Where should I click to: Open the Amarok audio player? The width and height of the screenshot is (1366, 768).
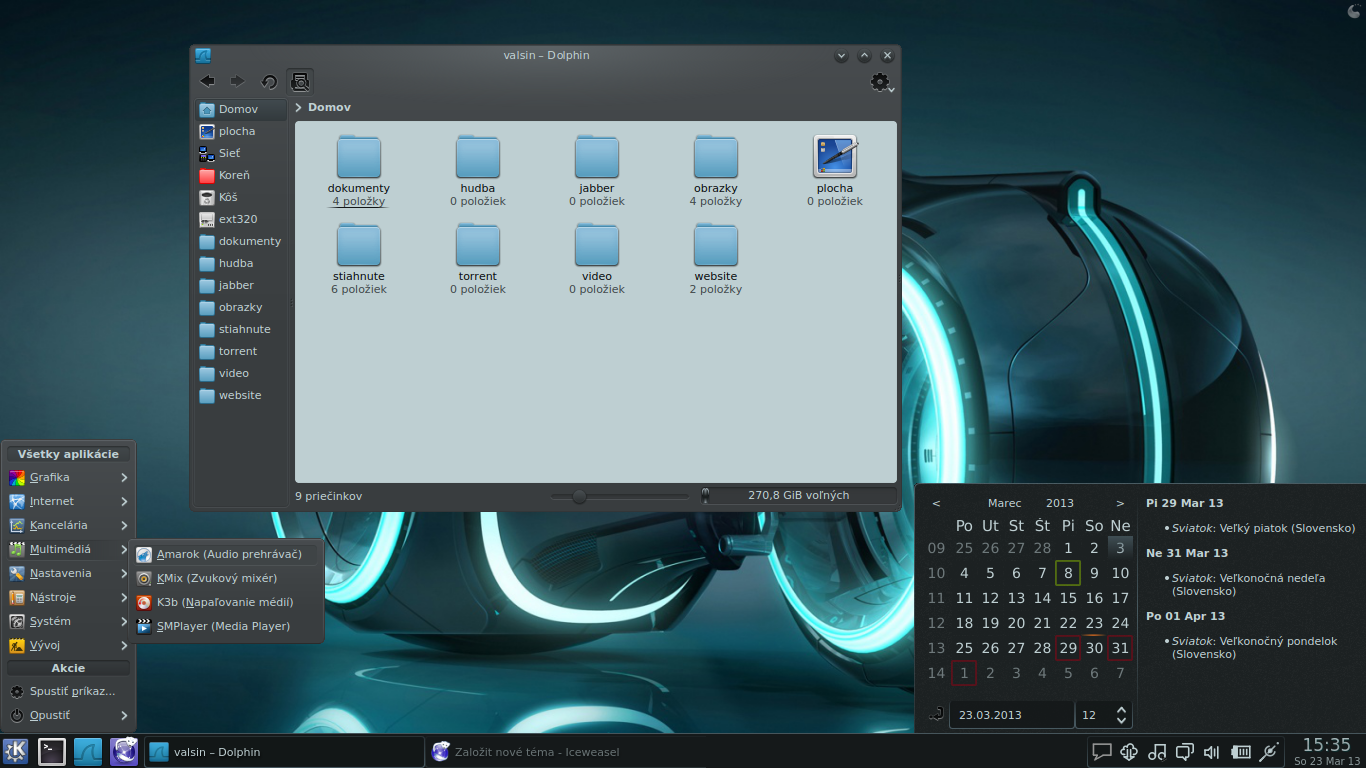(x=228, y=554)
